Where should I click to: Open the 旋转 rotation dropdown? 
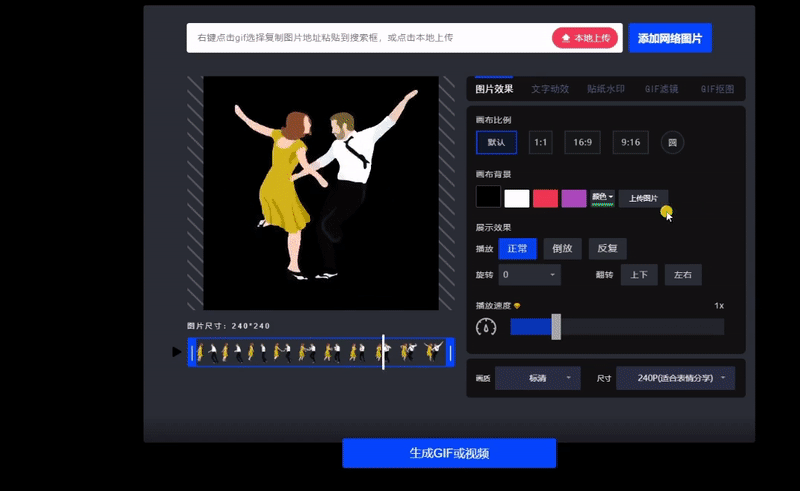click(x=529, y=275)
